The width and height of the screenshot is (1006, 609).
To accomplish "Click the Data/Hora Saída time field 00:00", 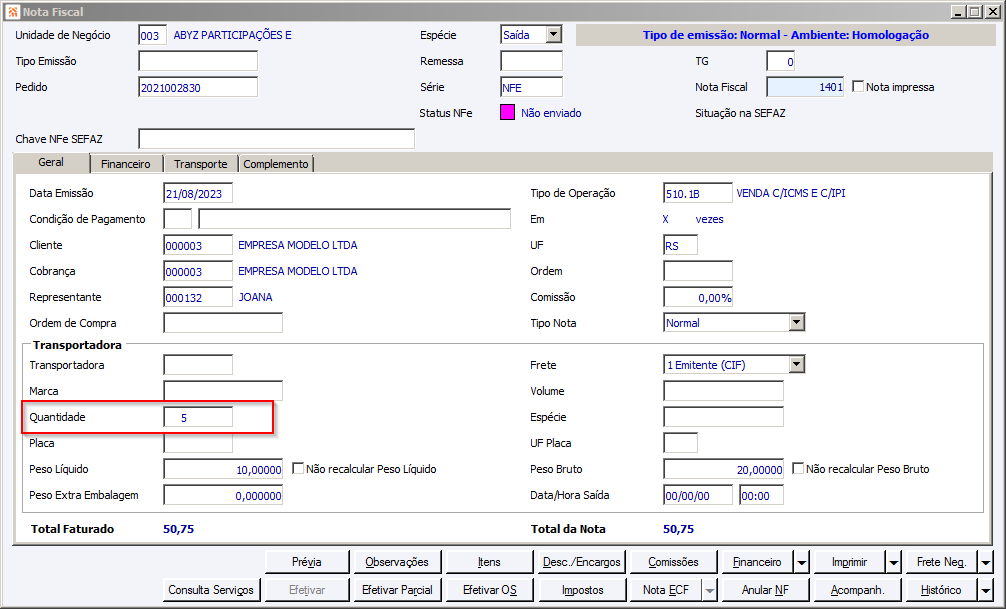I will click(x=761, y=495).
